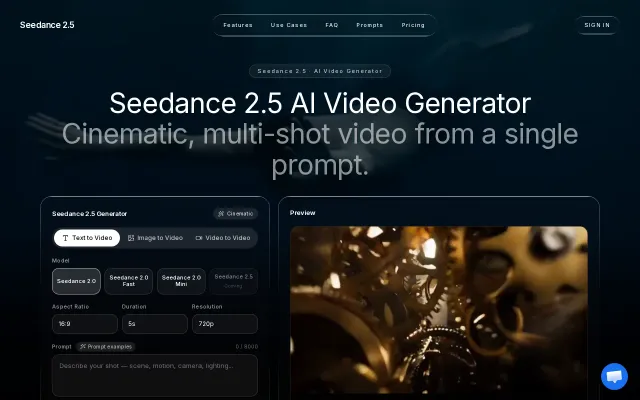Click the Cinematic style badge
Viewport: 640px width, 400px height.
pyautogui.click(x=236, y=213)
